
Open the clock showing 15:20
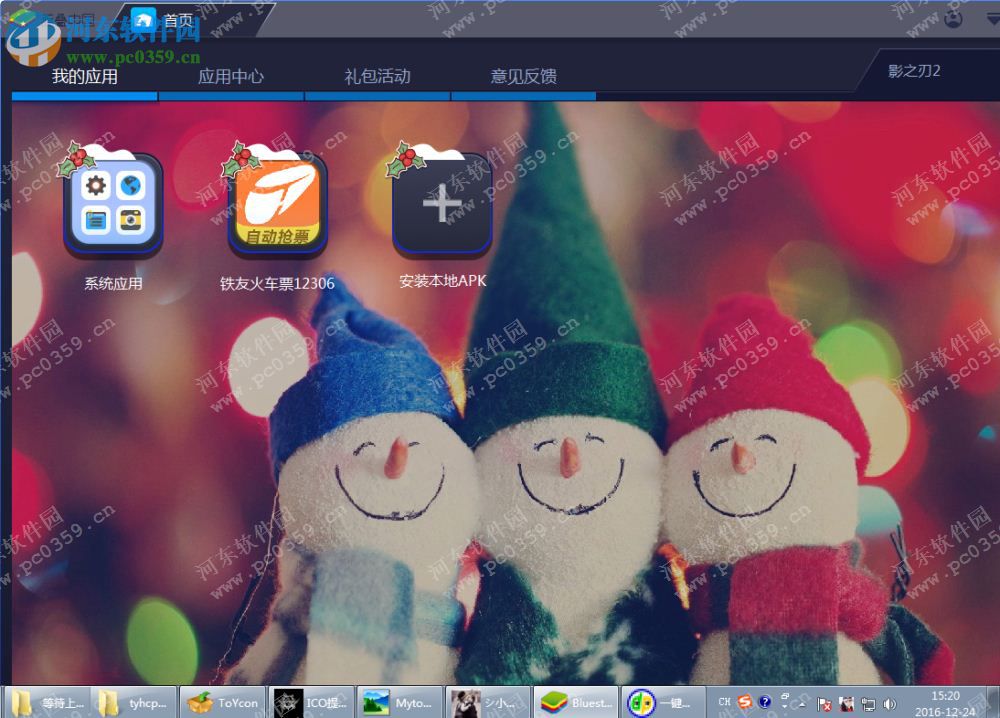[945, 703]
